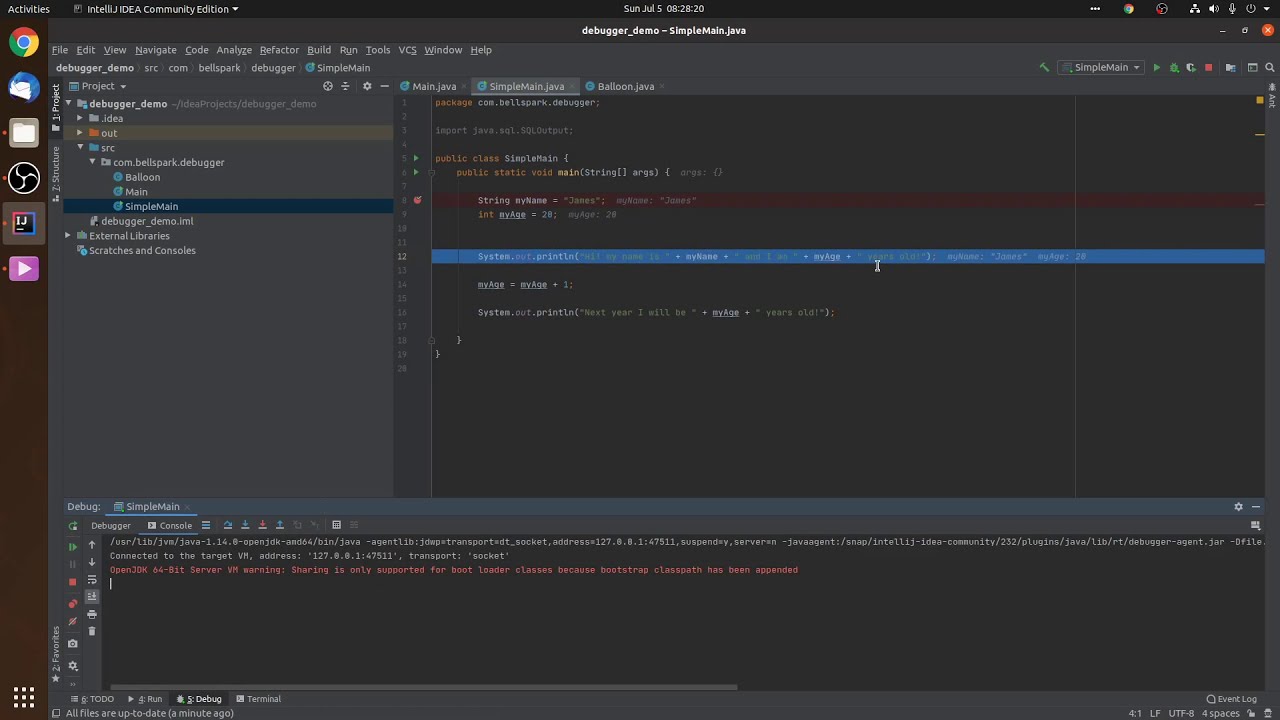1280x720 pixels.
Task: Click the red Force Step Into icon
Action: coord(262,525)
